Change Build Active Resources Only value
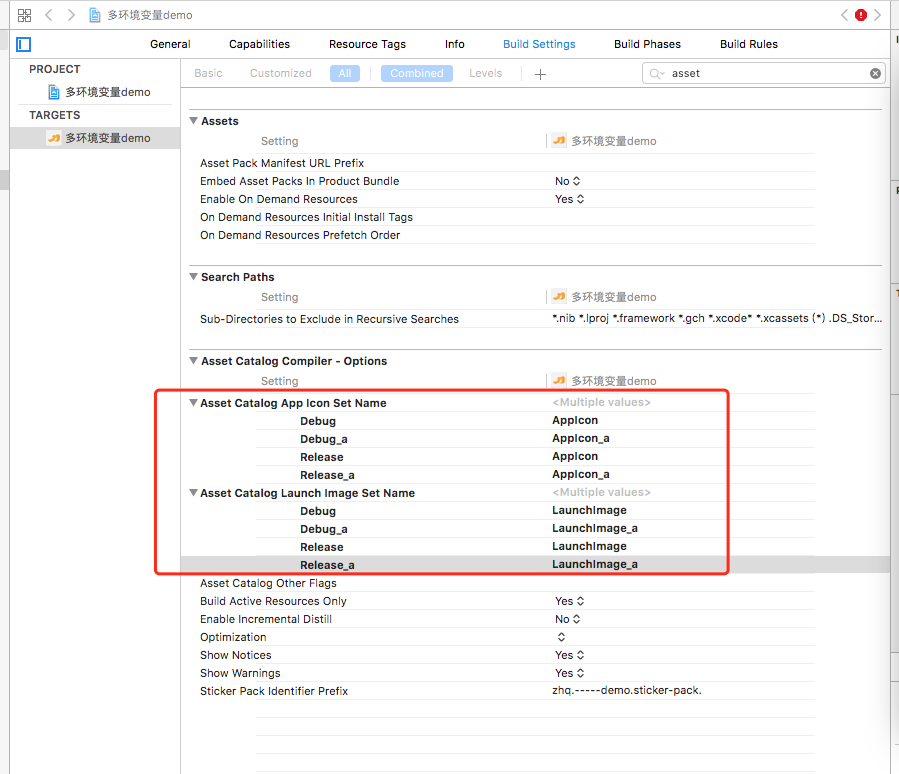The height and width of the screenshot is (774, 899). pos(569,601)
